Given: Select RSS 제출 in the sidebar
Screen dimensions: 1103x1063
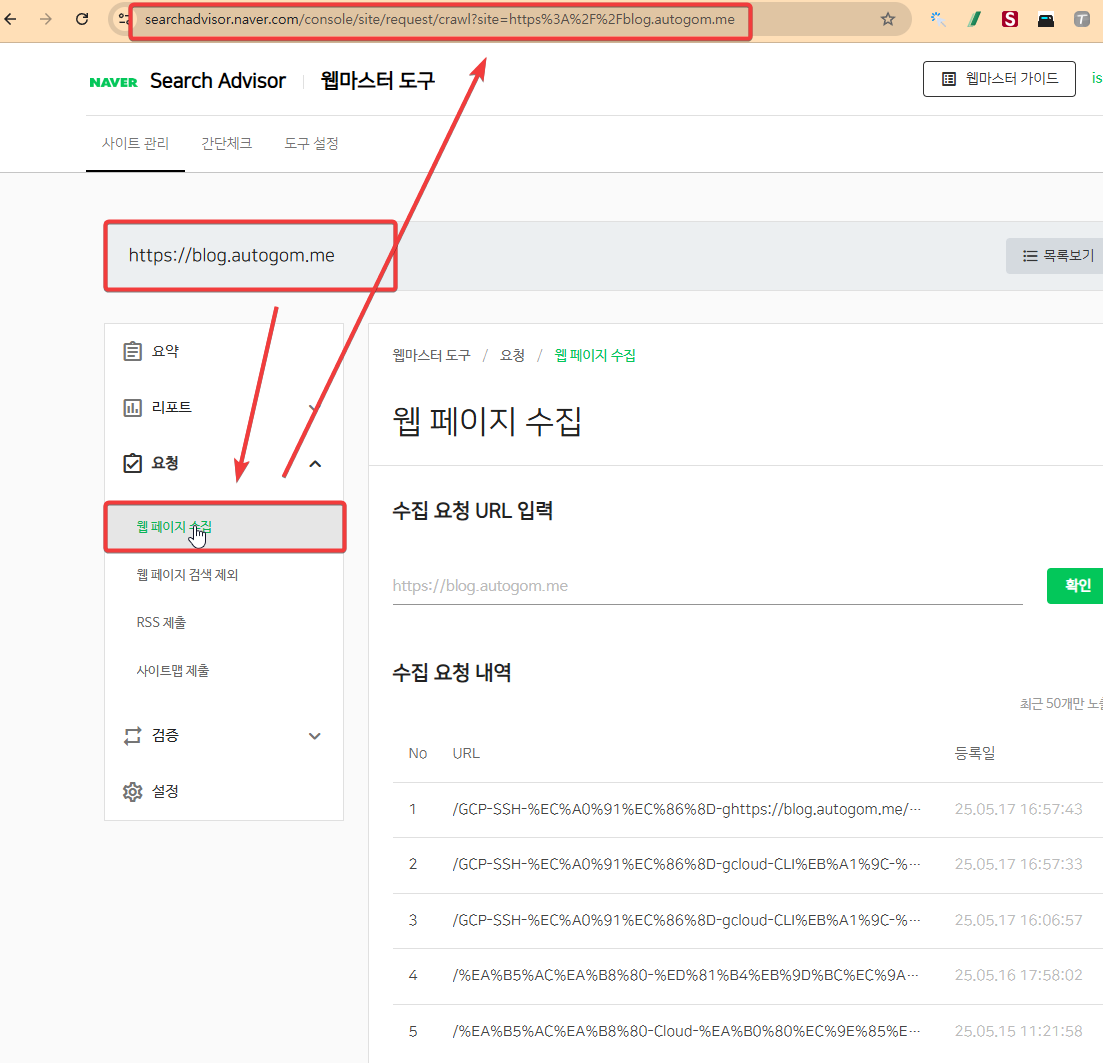Looking at the screenshot, I should point(161,623).
